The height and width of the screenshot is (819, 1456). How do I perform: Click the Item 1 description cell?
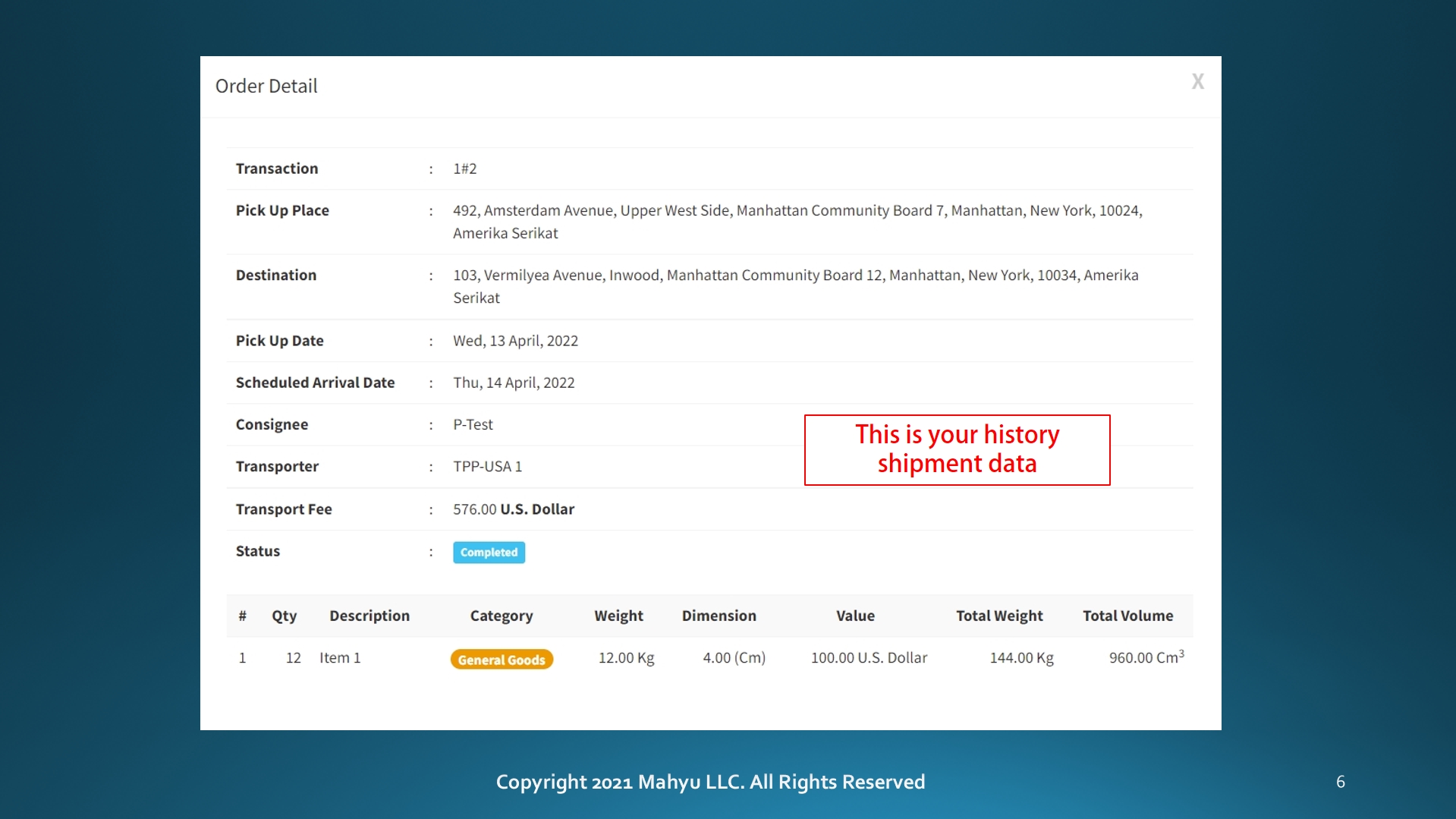(x=340, y=657)
